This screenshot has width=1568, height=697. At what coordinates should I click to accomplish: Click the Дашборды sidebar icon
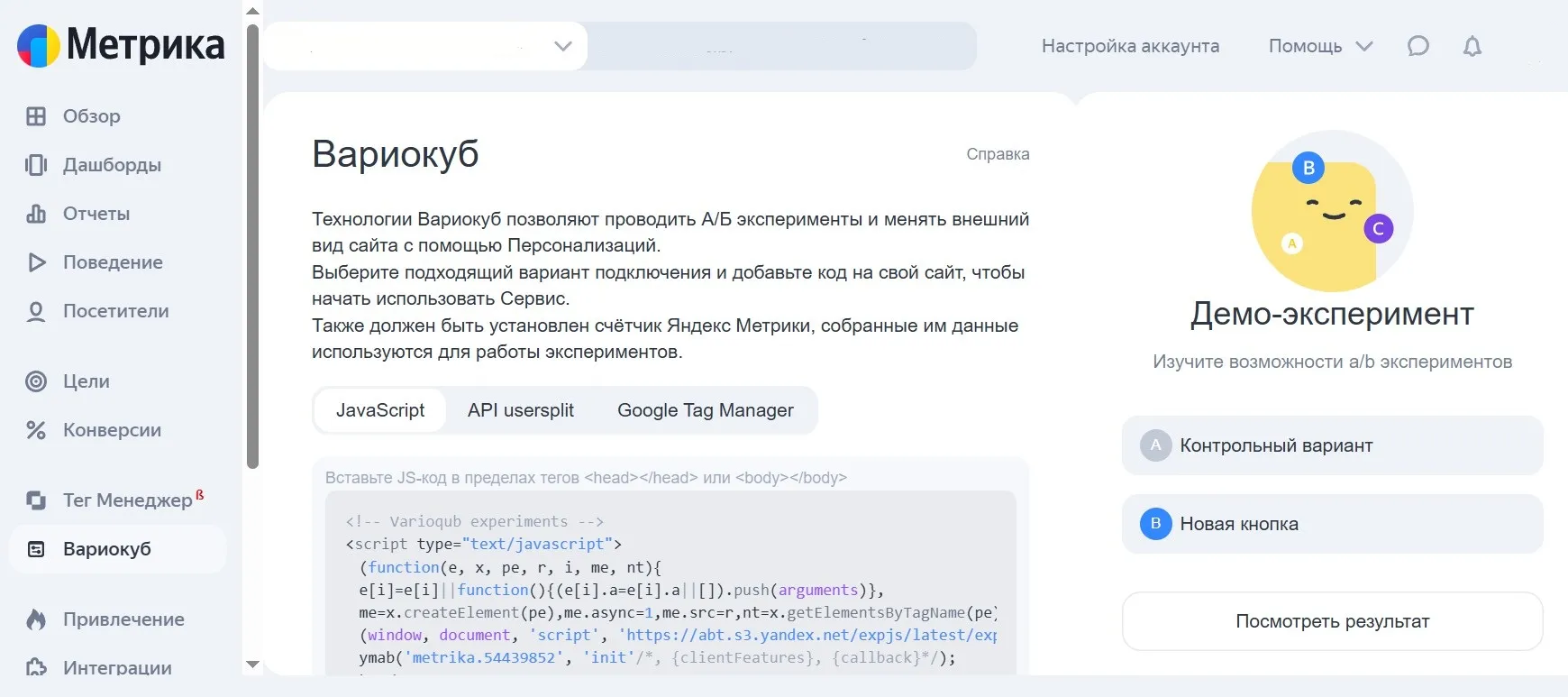coord(36,165)
